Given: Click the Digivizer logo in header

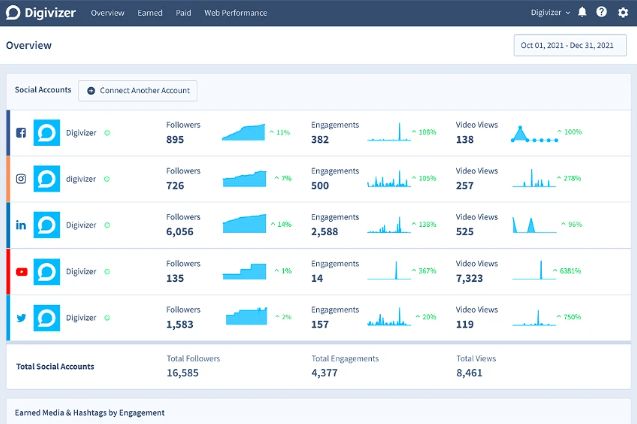Looking at the screenshot, I should (41, 13).
